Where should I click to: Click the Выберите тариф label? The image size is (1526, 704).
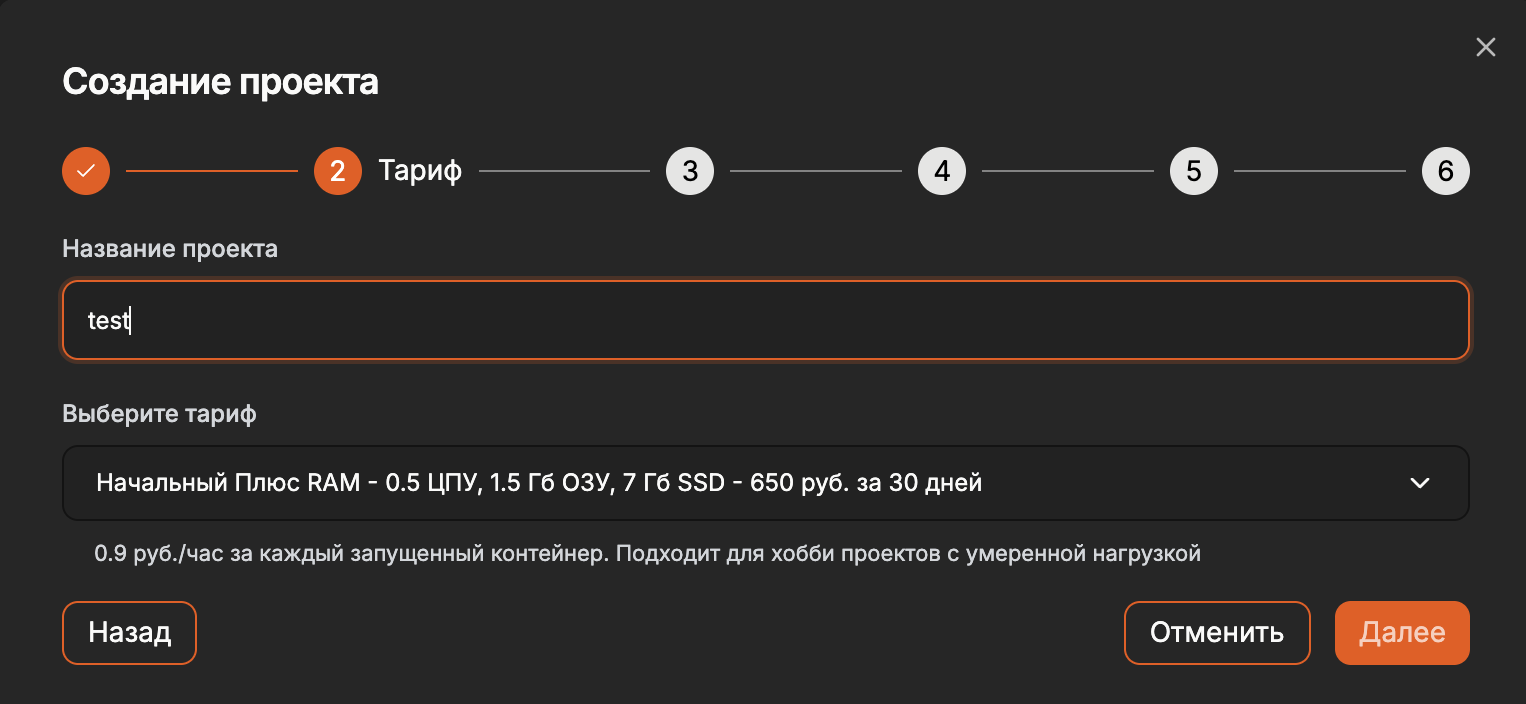click(159, 414)
